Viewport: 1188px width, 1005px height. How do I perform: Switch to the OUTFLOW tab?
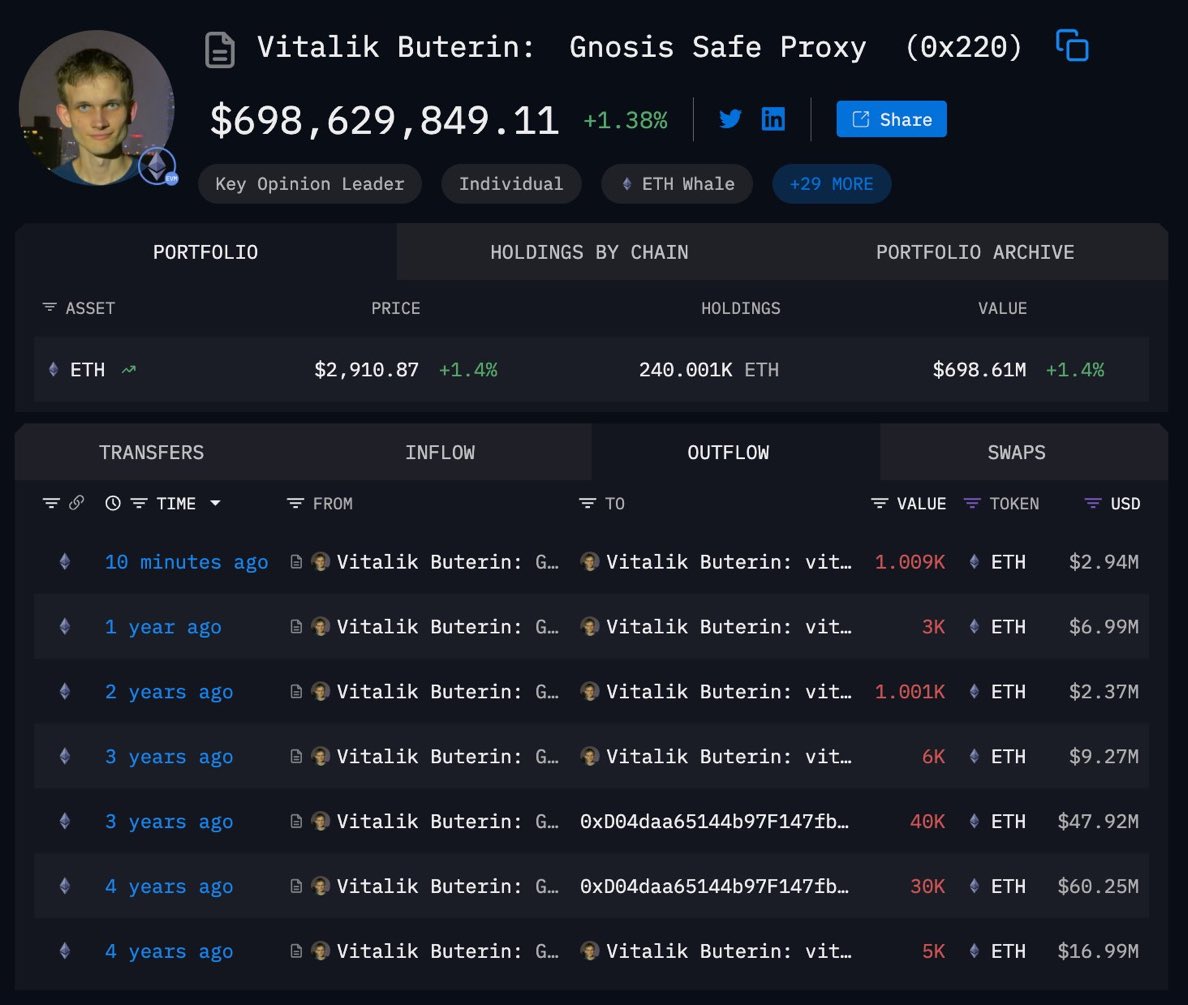coord(727,452)
